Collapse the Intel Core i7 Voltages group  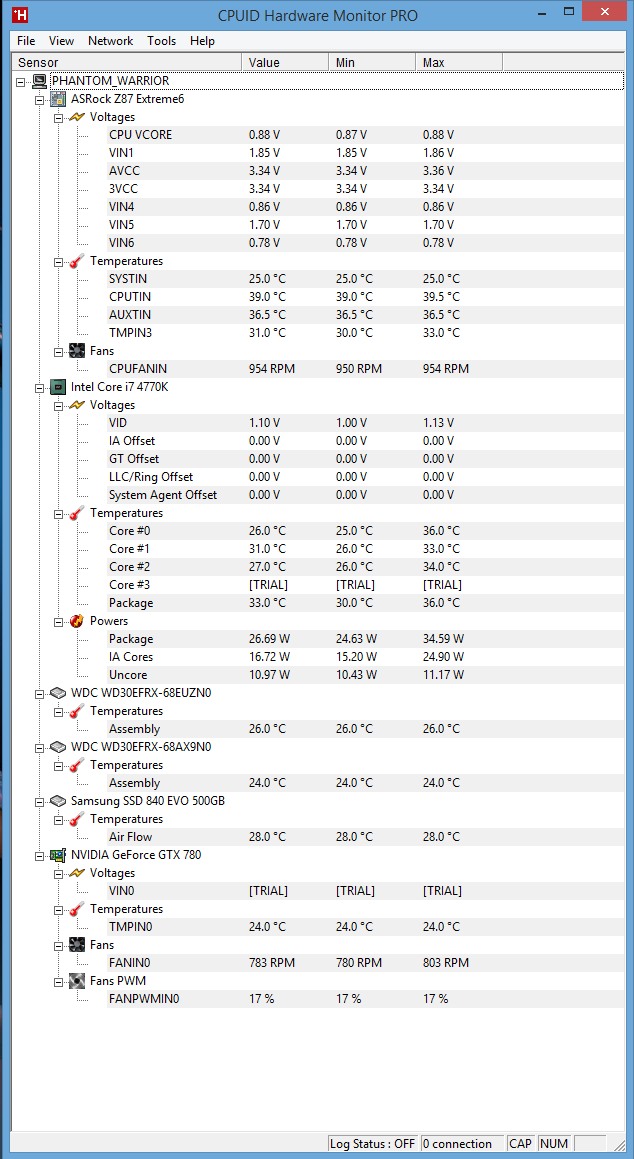pyautogui.click(x=58, y=405)
